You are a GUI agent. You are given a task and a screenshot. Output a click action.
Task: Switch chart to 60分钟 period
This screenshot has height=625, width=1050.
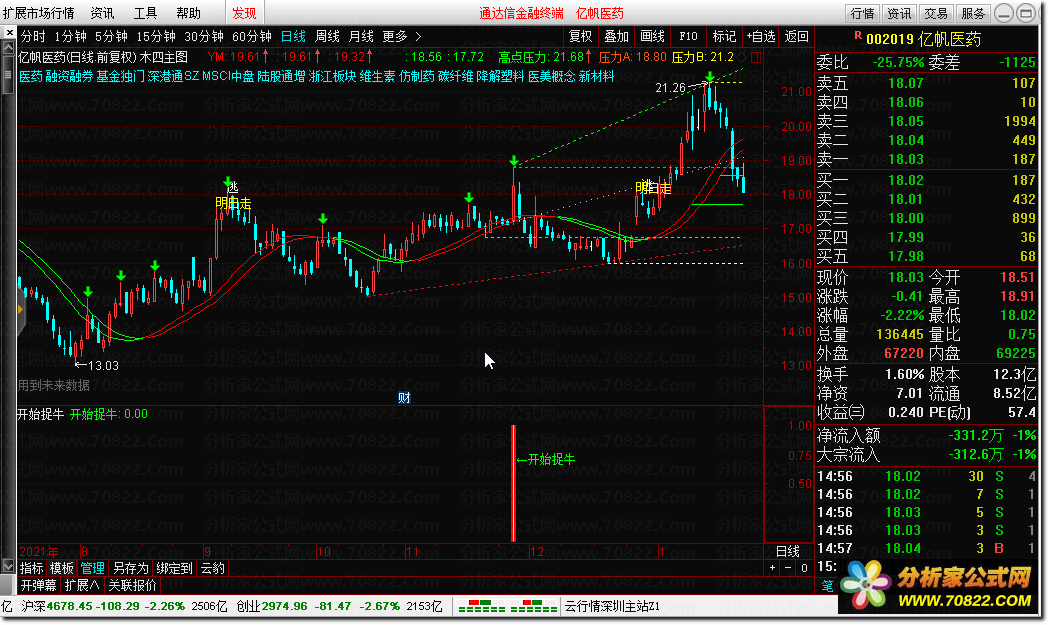click(252, 36)
